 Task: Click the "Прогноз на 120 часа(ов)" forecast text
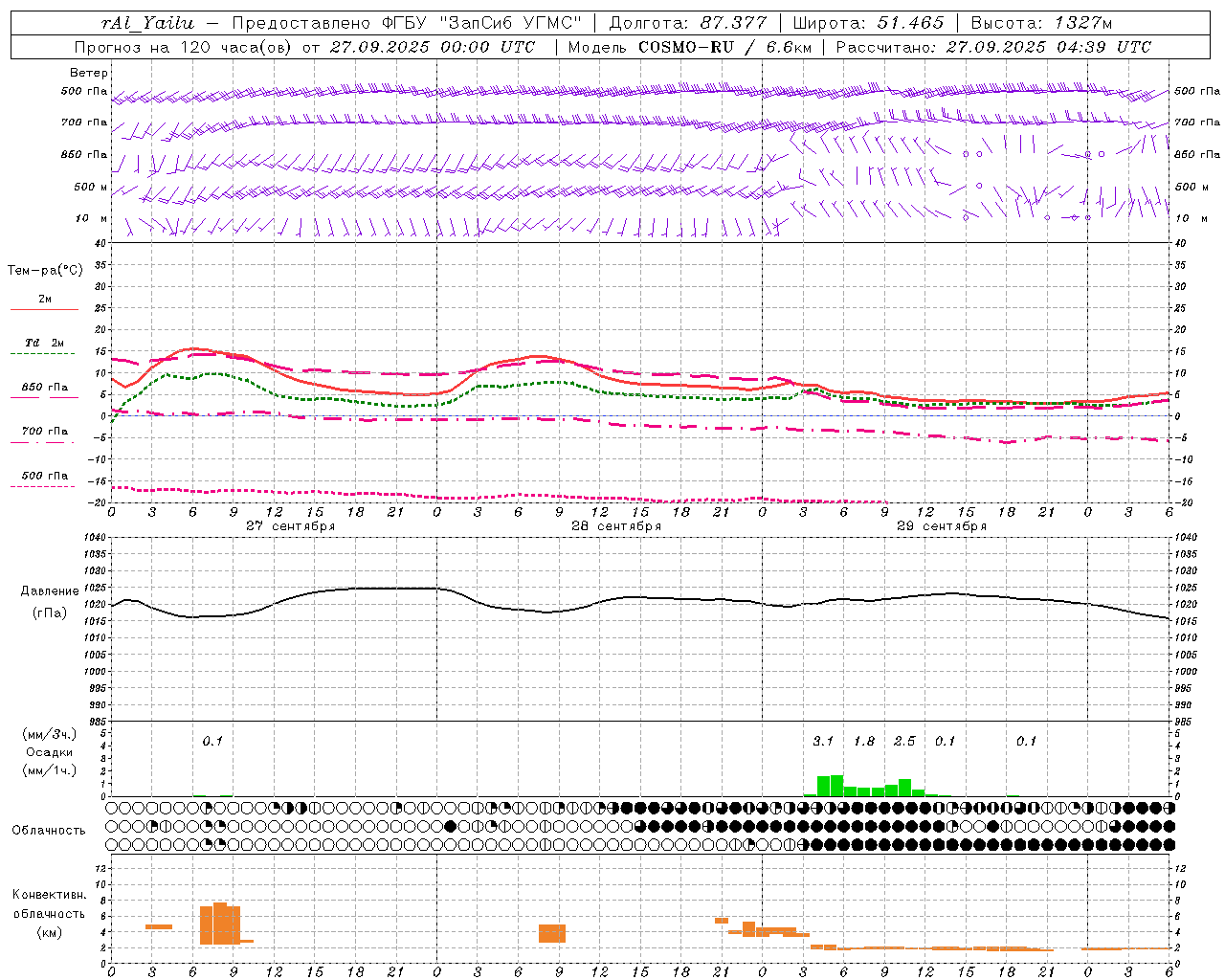coord(182,47)
